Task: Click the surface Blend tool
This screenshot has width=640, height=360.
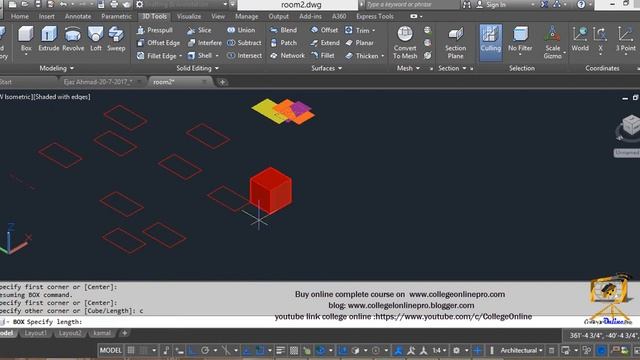Action: pyautogui.click(x=283, y=30)
